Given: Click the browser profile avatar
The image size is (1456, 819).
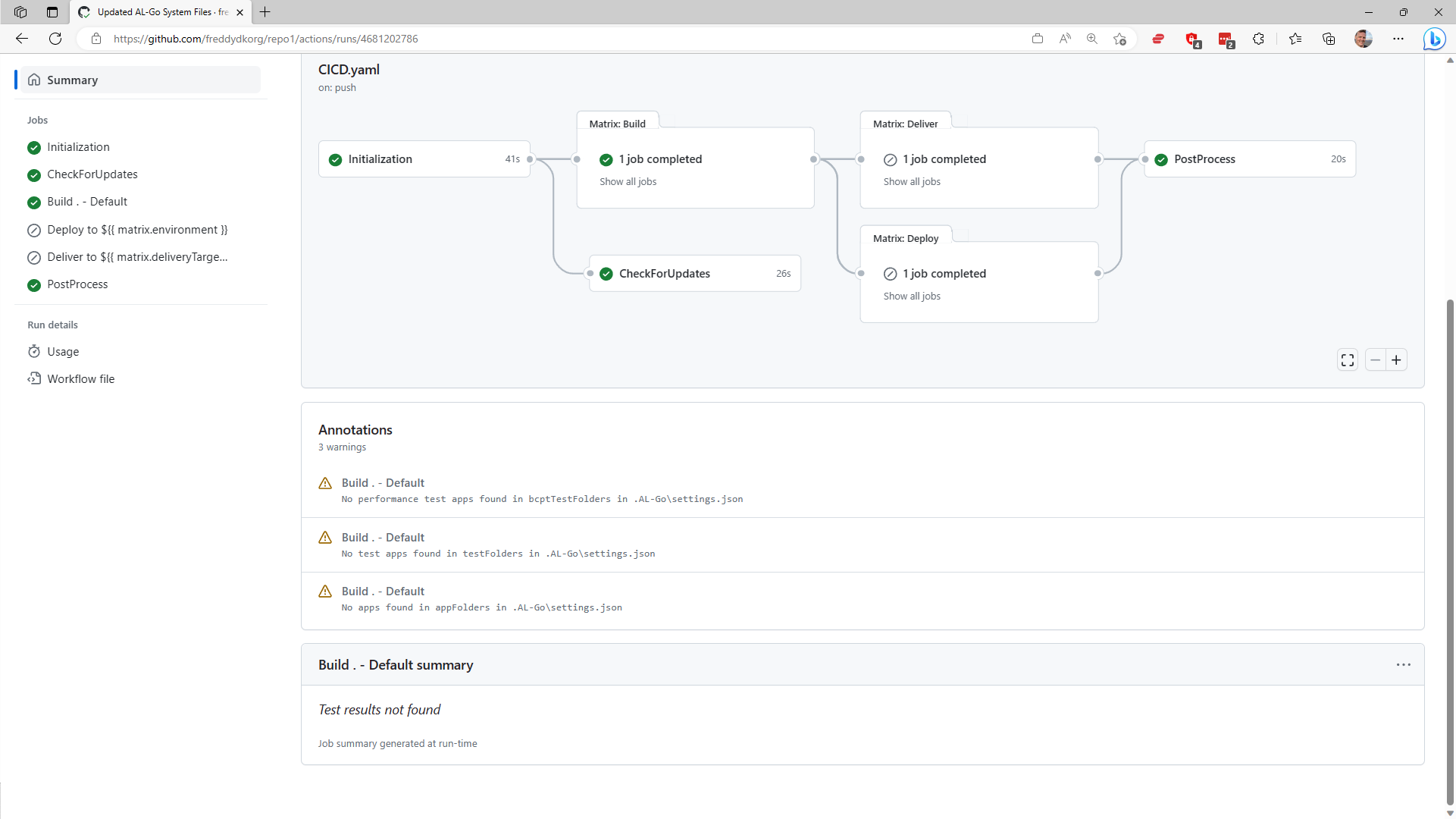Looking at the screenshot, I should tap(1364, 39).
